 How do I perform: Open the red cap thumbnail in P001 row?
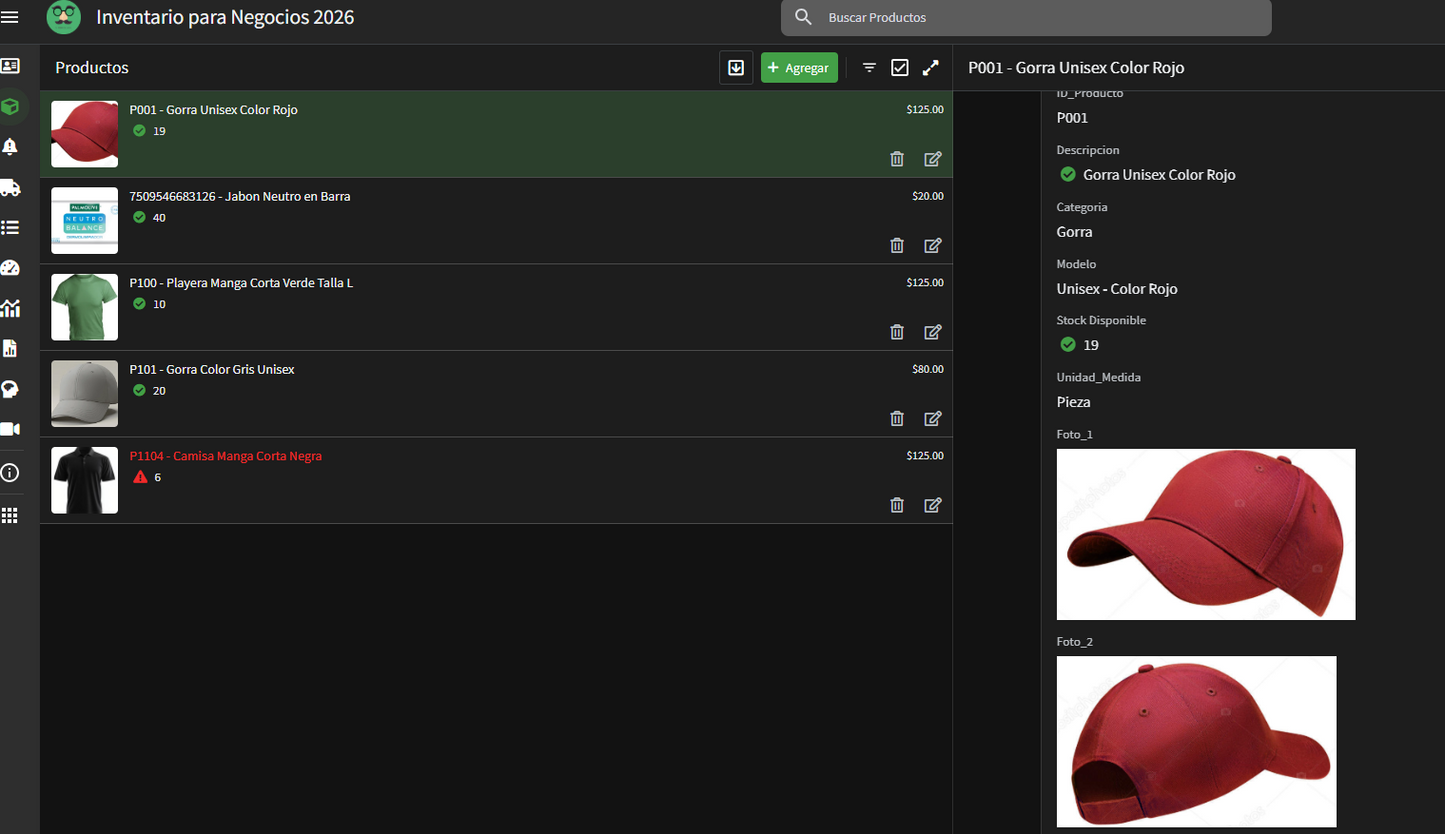[85, 134]
